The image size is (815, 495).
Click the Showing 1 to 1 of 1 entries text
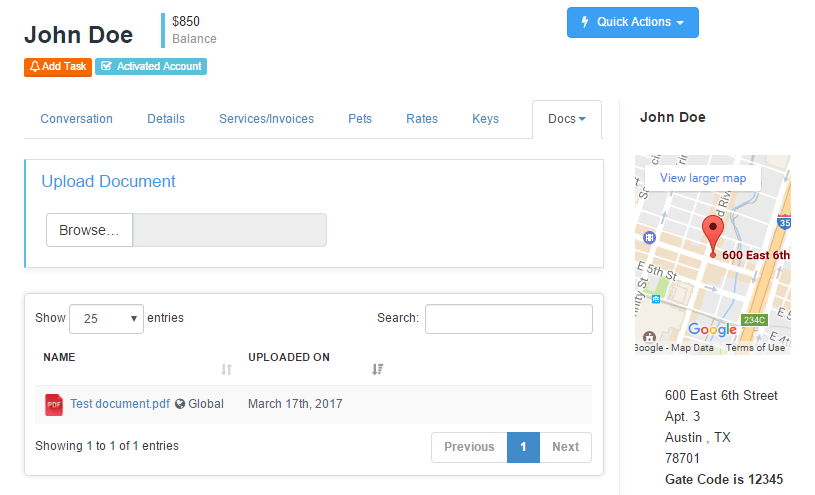pos(107,446)
